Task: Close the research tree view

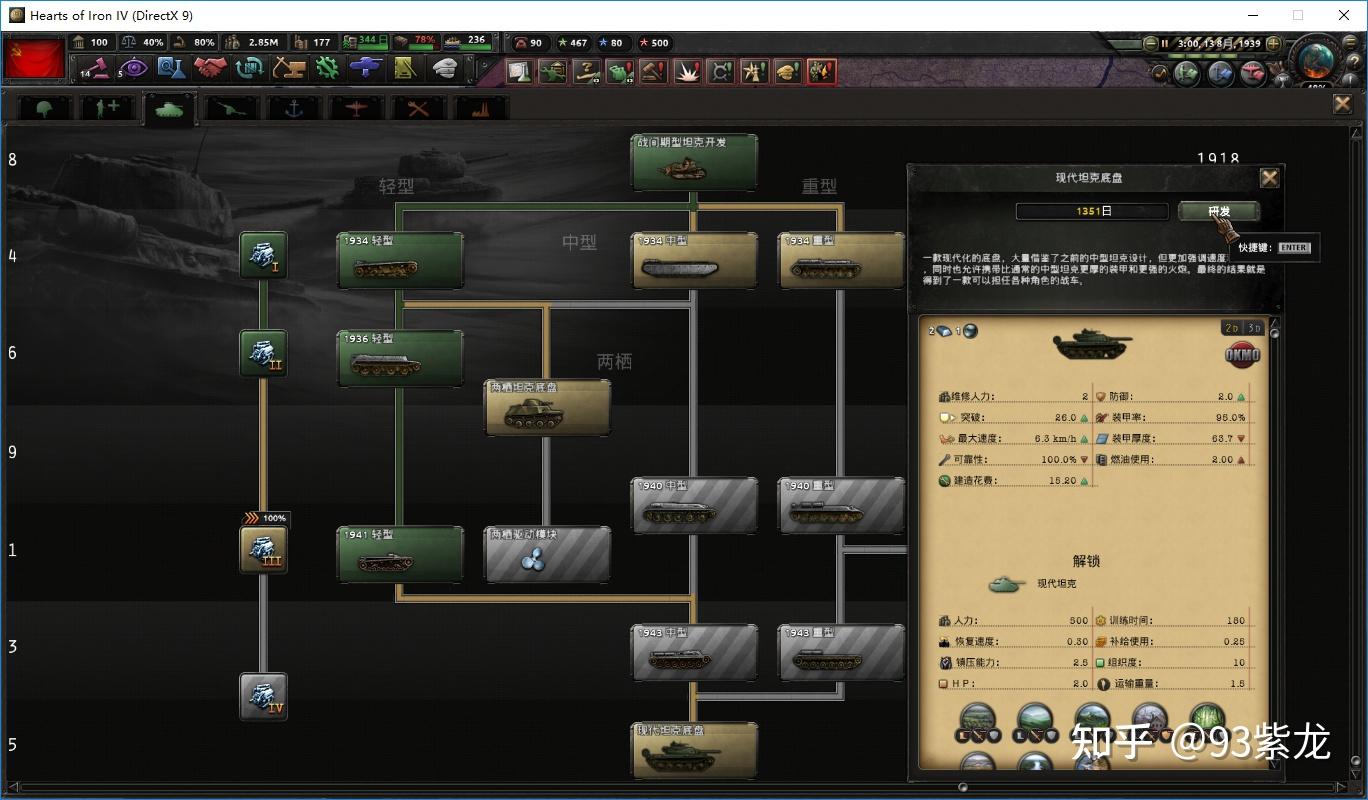Action: [x=1343, y=104]
